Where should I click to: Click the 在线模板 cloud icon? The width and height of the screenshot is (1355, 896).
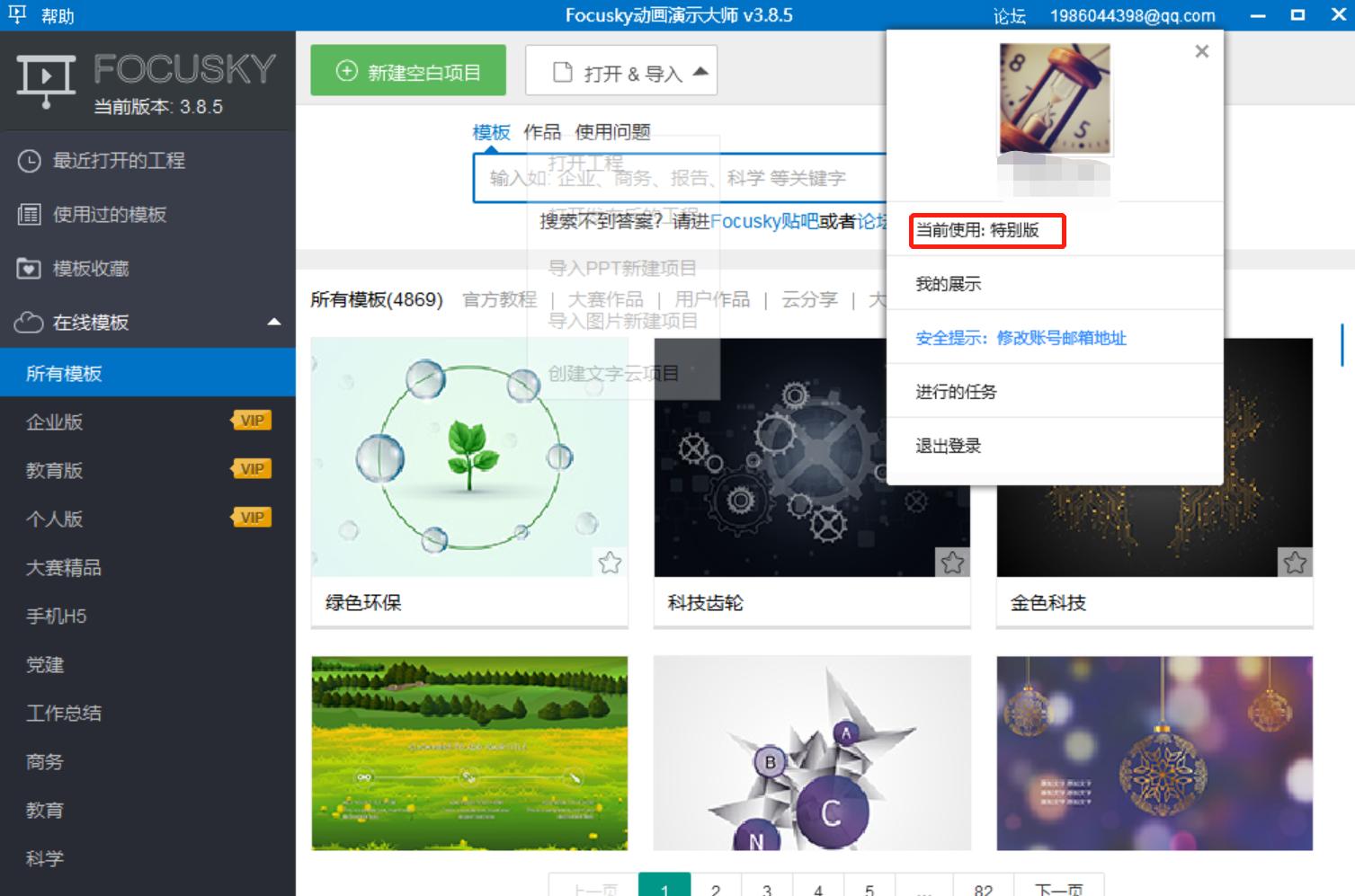(x=28, y=323)
